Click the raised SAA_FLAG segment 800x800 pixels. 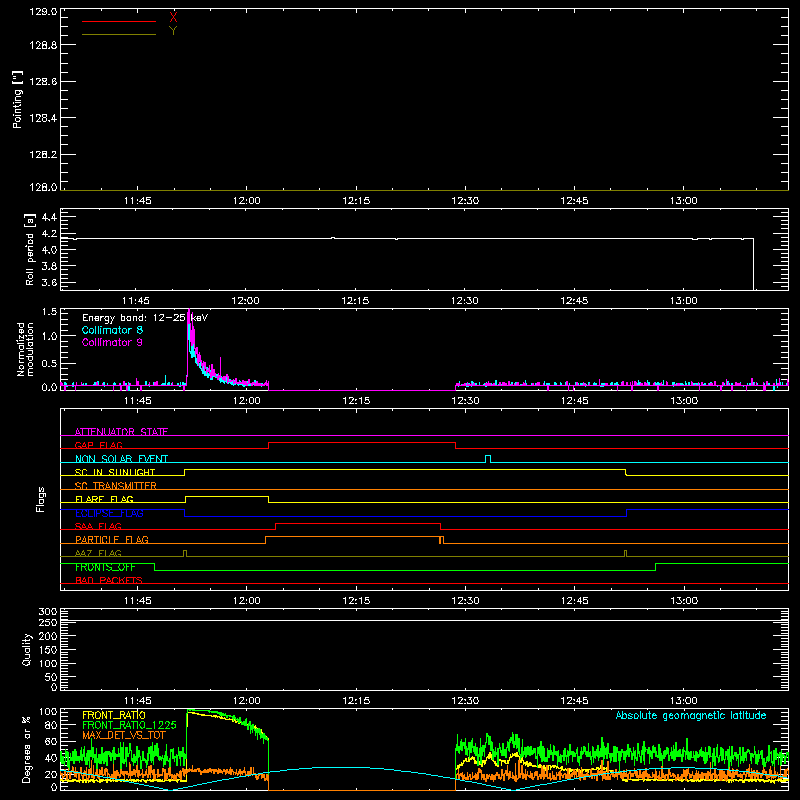358,523
